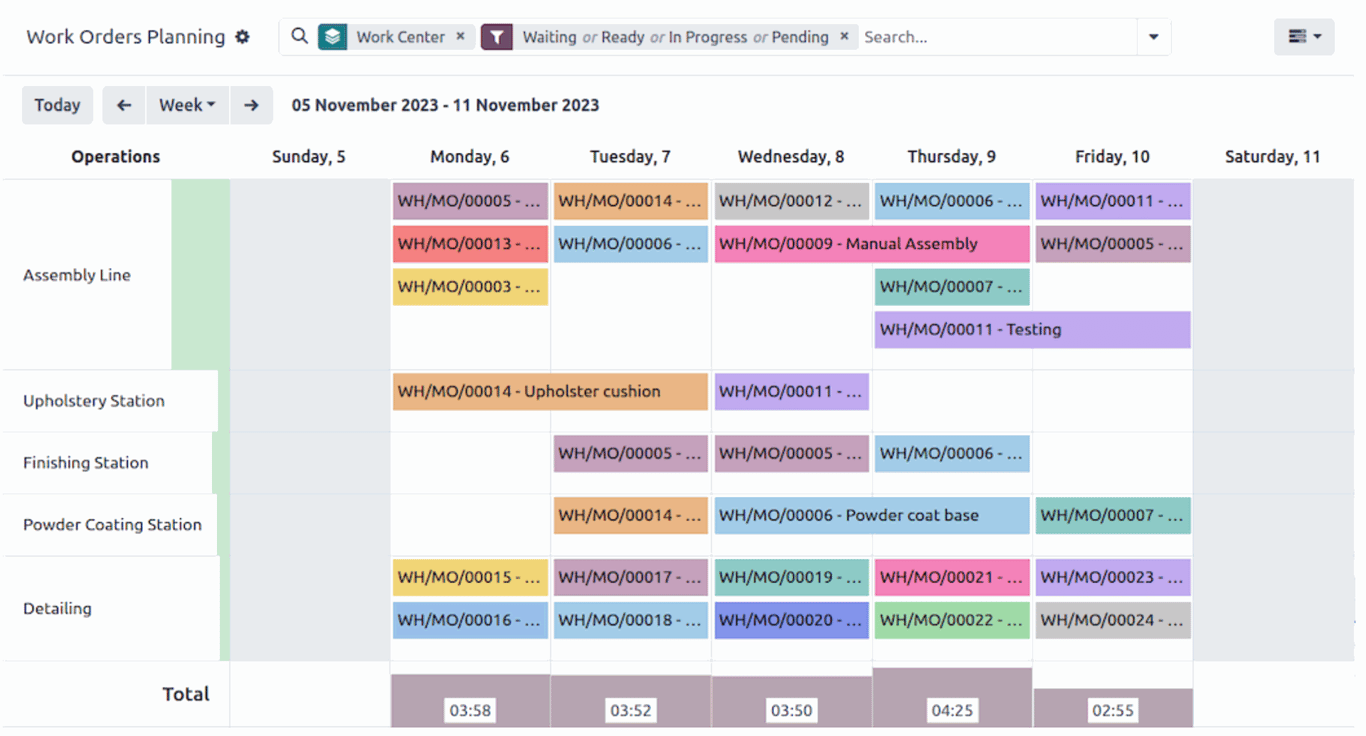Click Monday's total bar showing 03:58
The height and width of the screenshot is (736, 1366).
pos(470,710)
